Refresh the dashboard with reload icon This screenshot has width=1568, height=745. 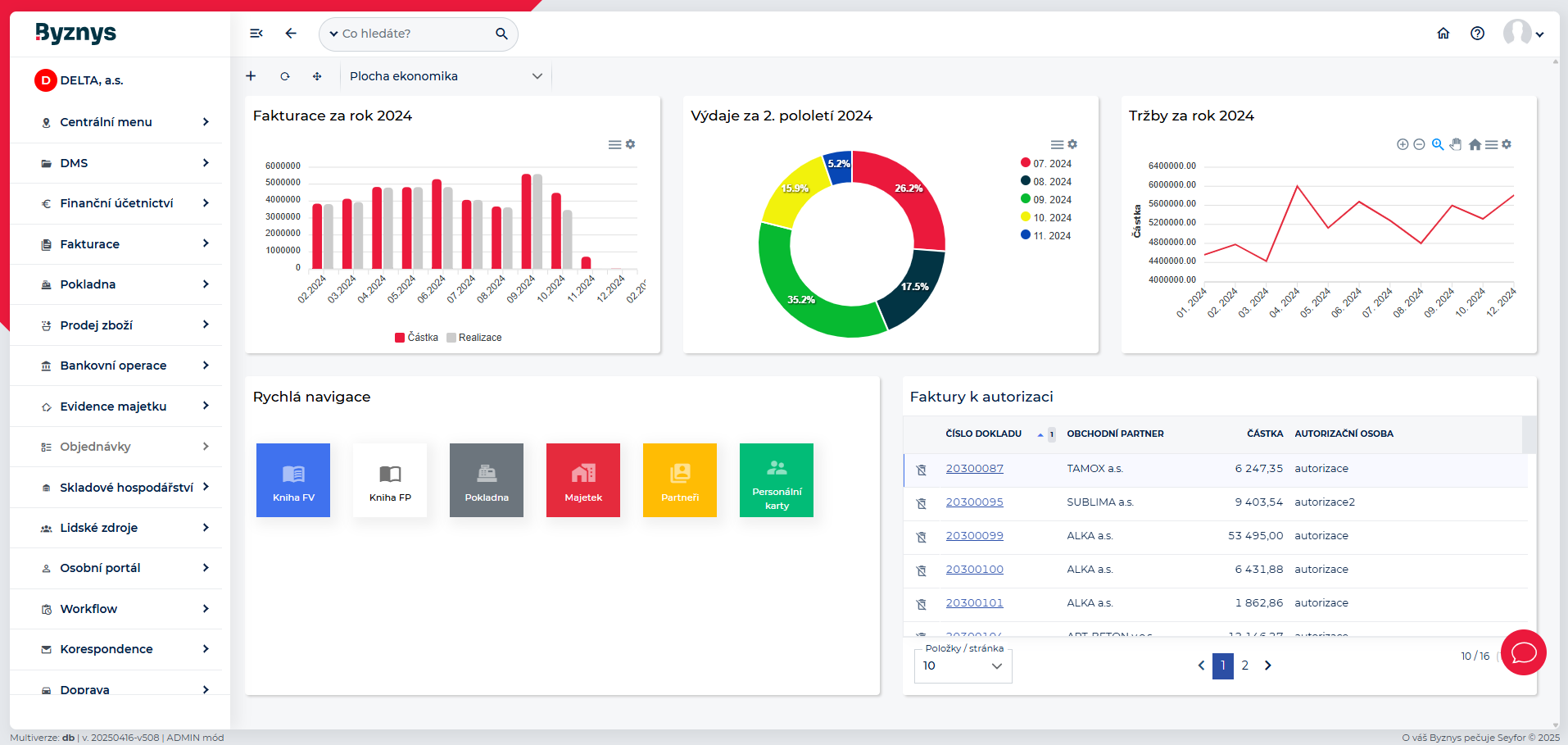click(285, 76)
